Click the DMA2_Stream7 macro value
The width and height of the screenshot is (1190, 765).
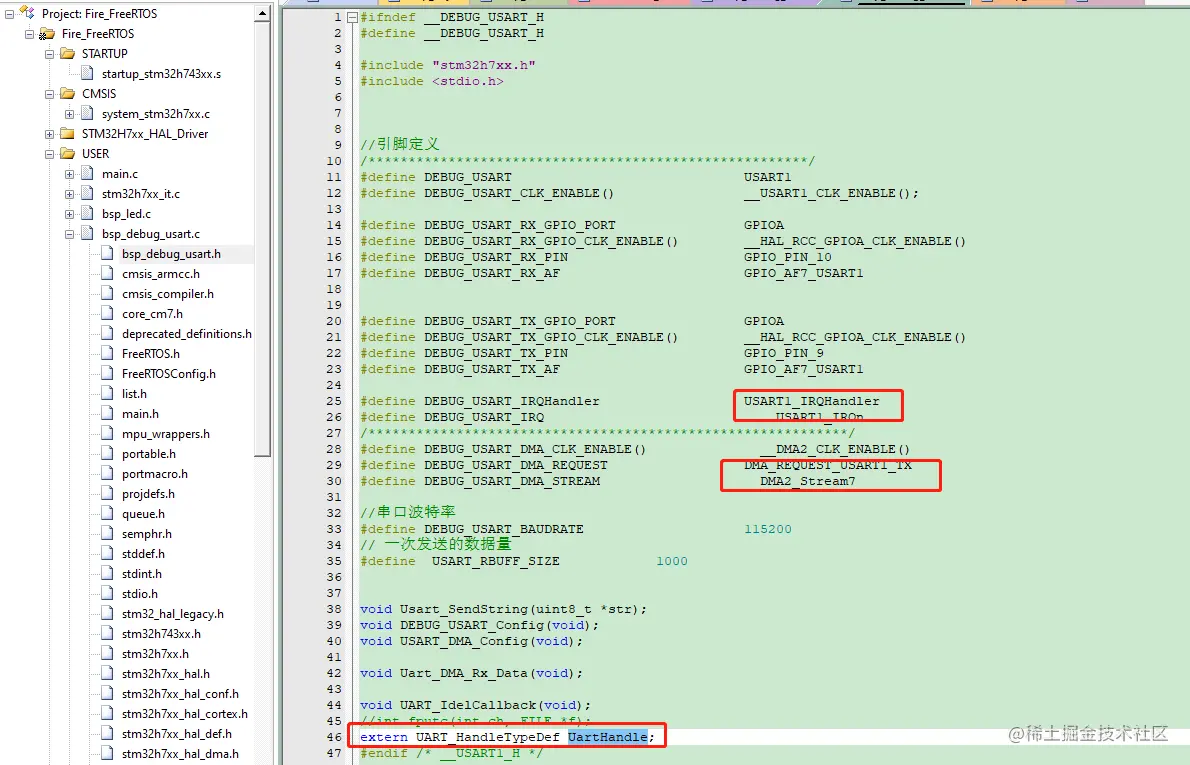pyautogui.click(x=808, y=481)
